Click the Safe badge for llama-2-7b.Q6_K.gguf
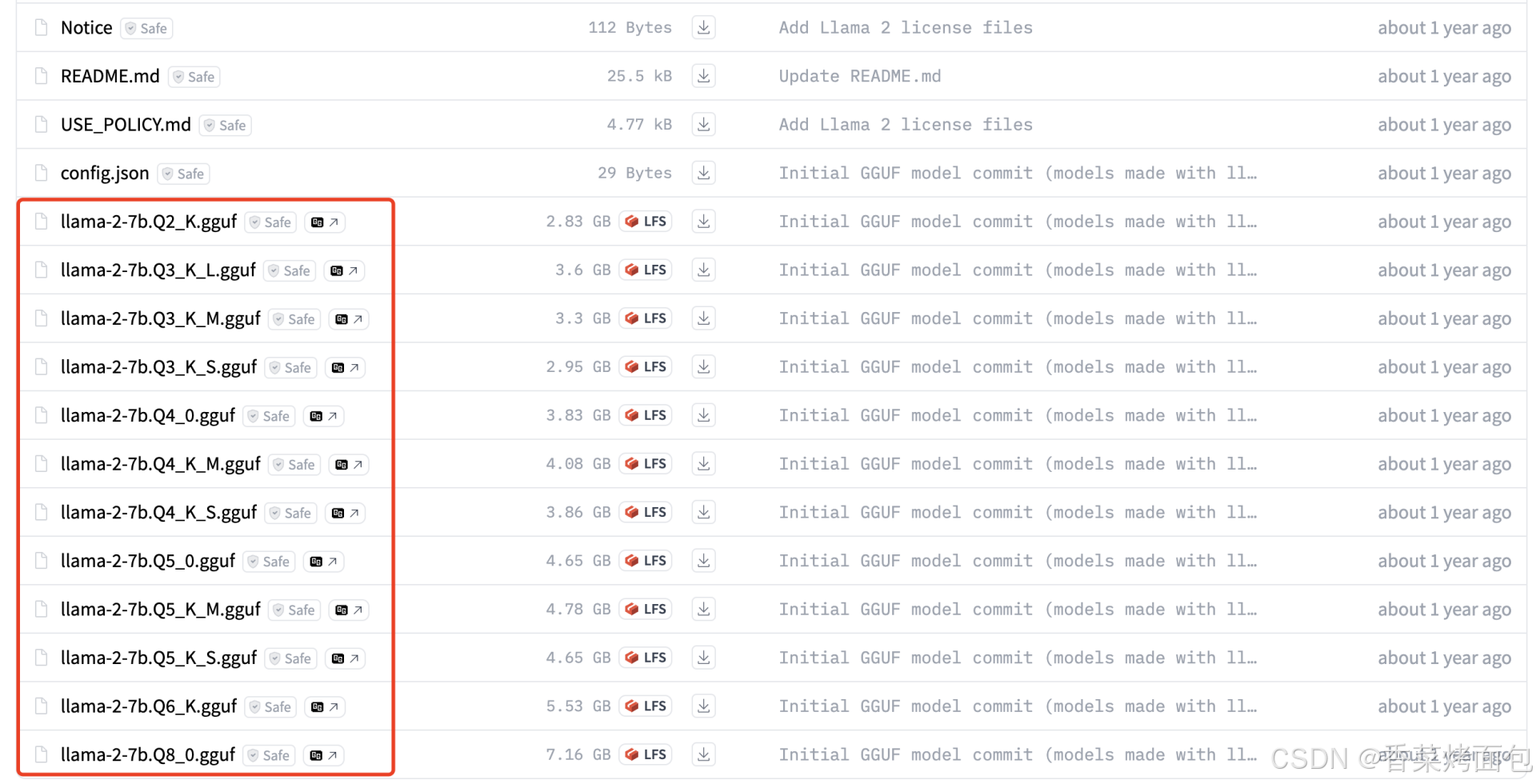 tap(270, 707)
